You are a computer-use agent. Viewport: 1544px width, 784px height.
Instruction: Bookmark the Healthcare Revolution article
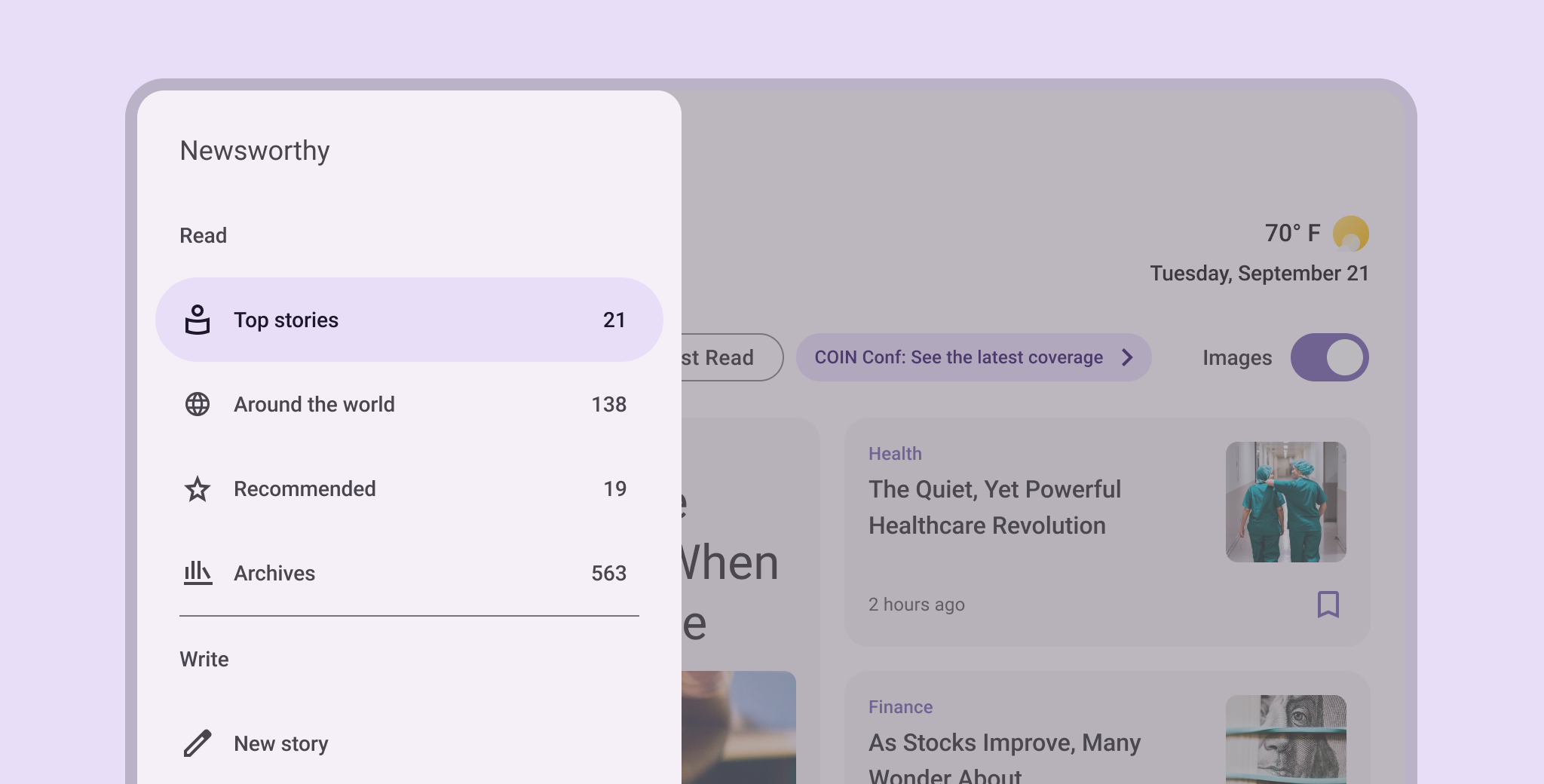(1328, 605)
